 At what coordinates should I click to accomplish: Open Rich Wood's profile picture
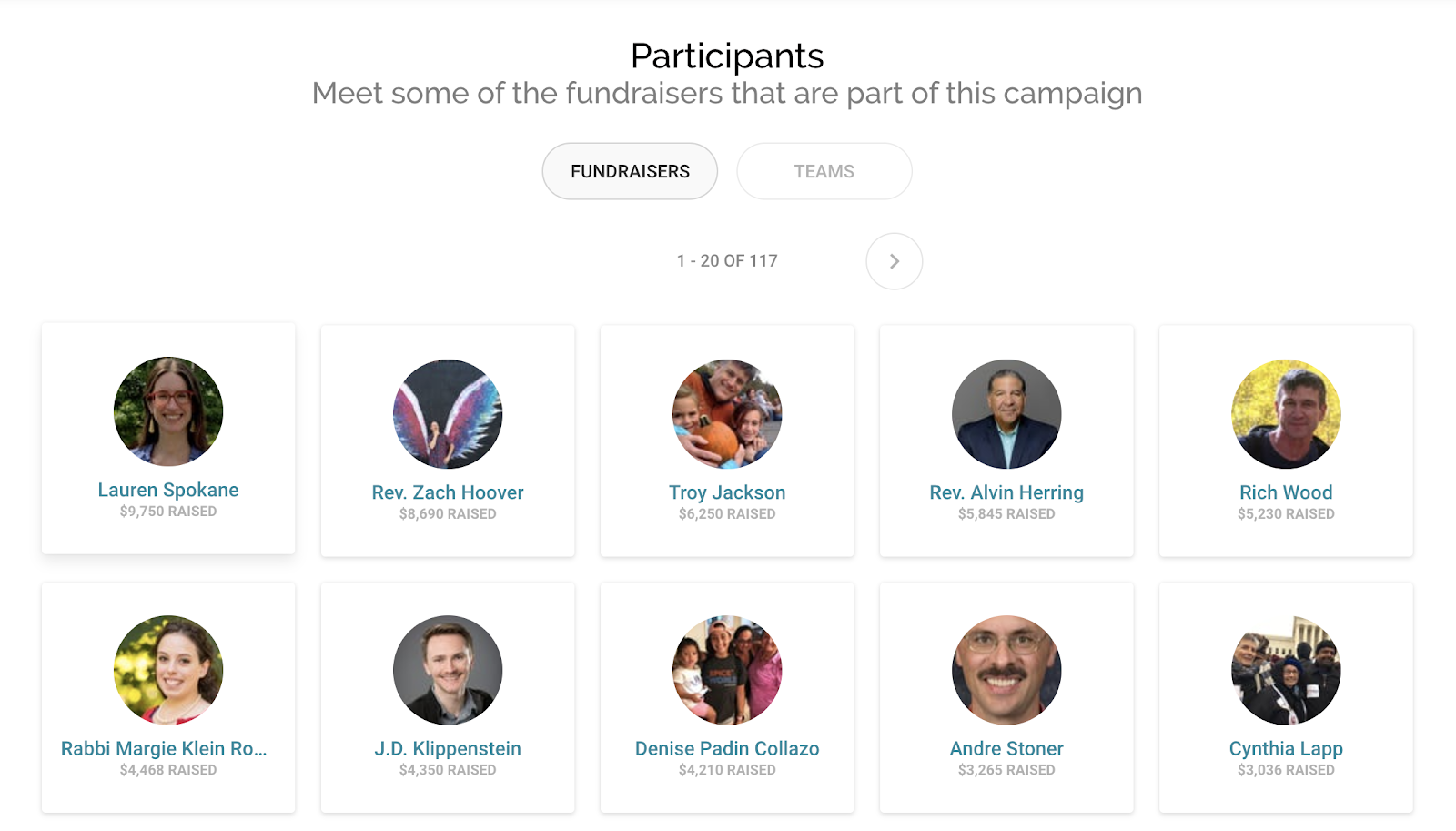1286,414
